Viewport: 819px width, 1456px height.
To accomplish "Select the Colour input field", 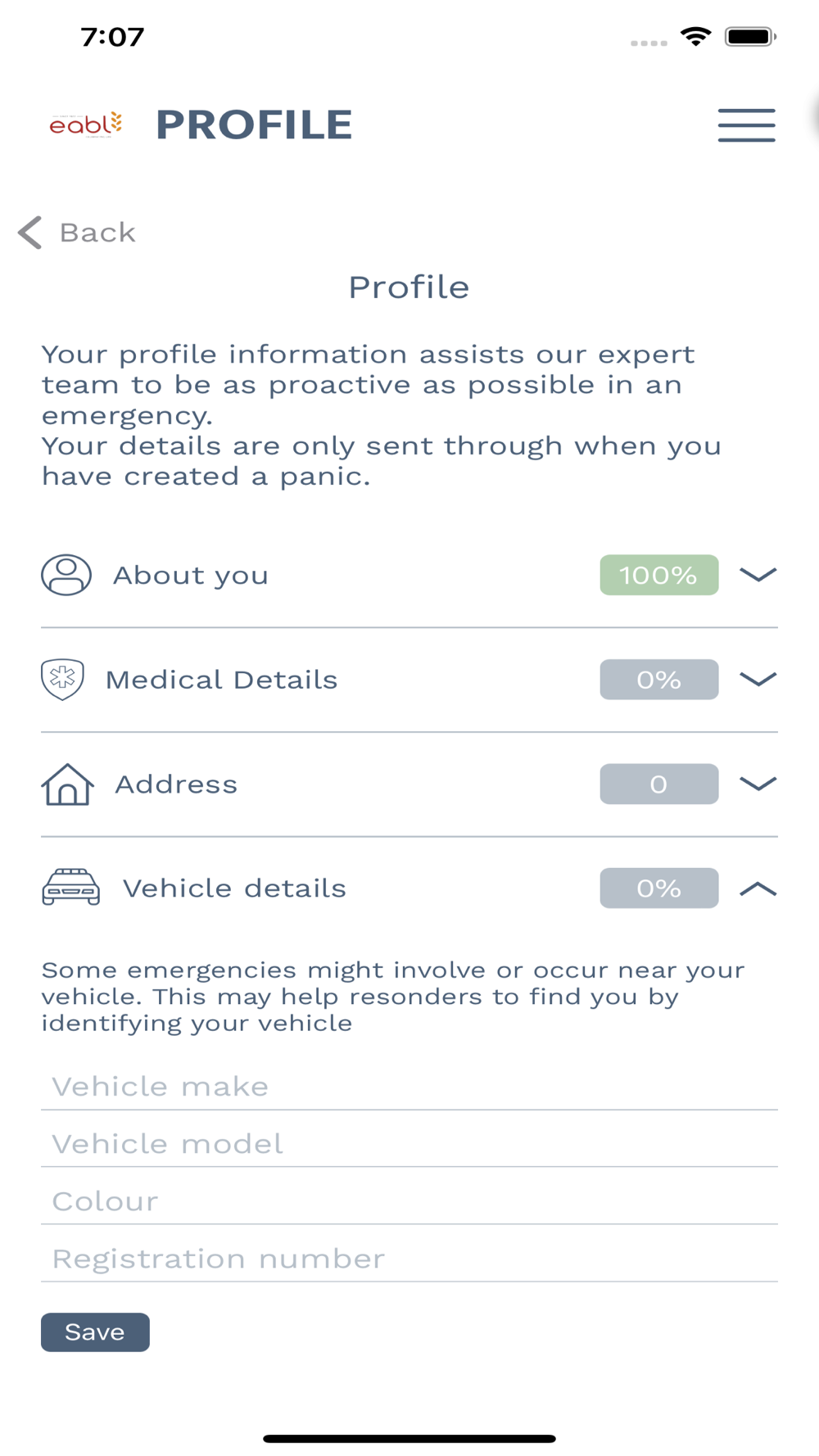I will pyautogui.click(x=409, y=1201).
